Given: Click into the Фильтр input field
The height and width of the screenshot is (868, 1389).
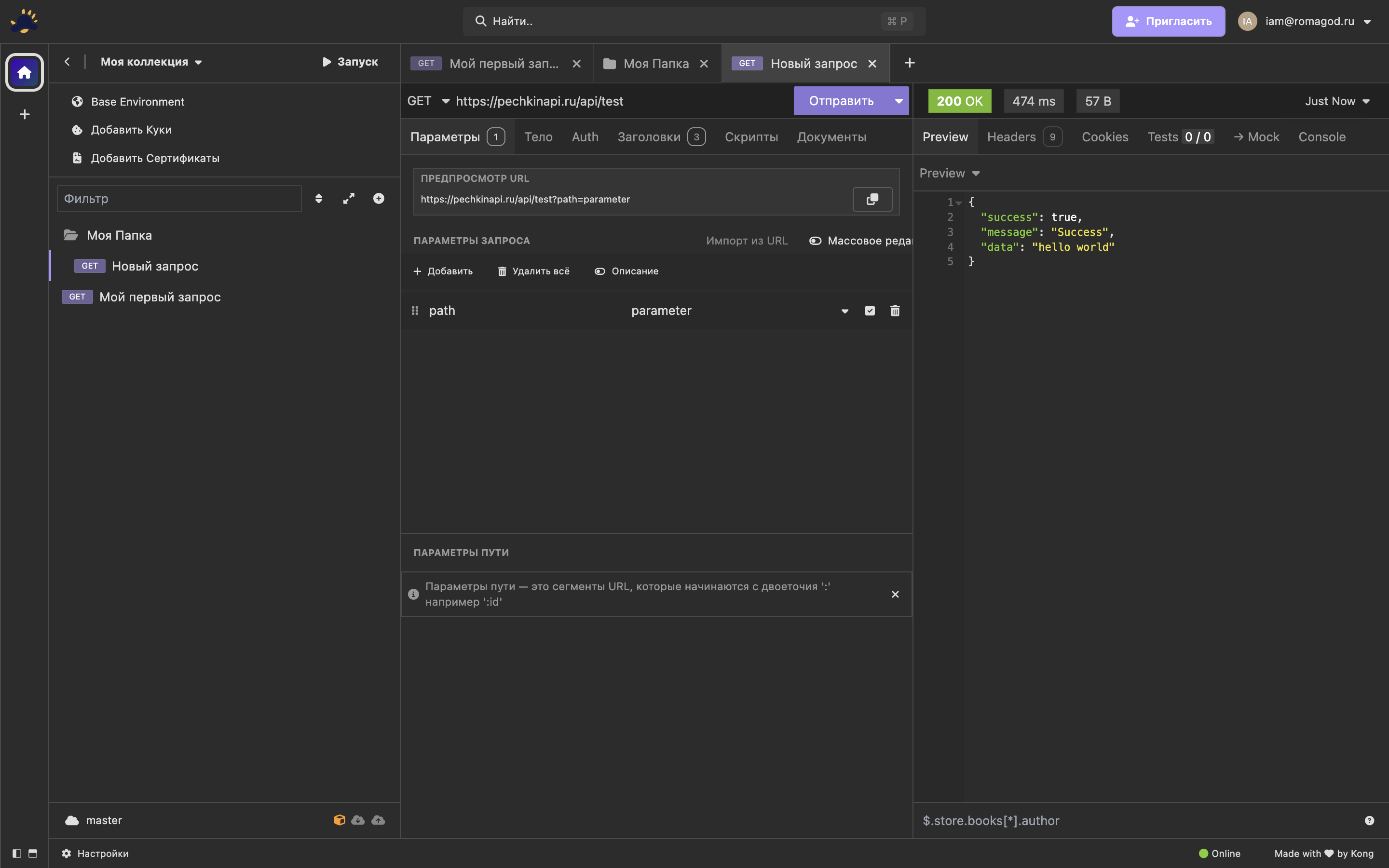Looking at the screenshot, I should click(x=179, y=199).
